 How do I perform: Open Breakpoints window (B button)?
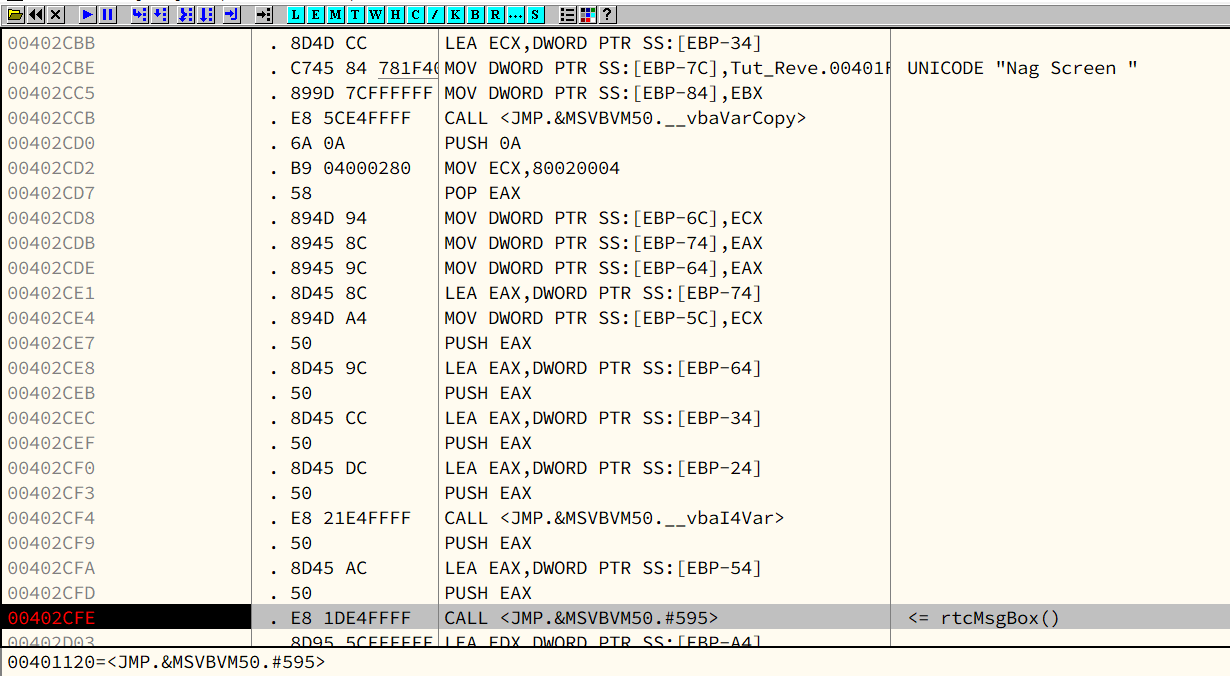(x=476, y=15)
